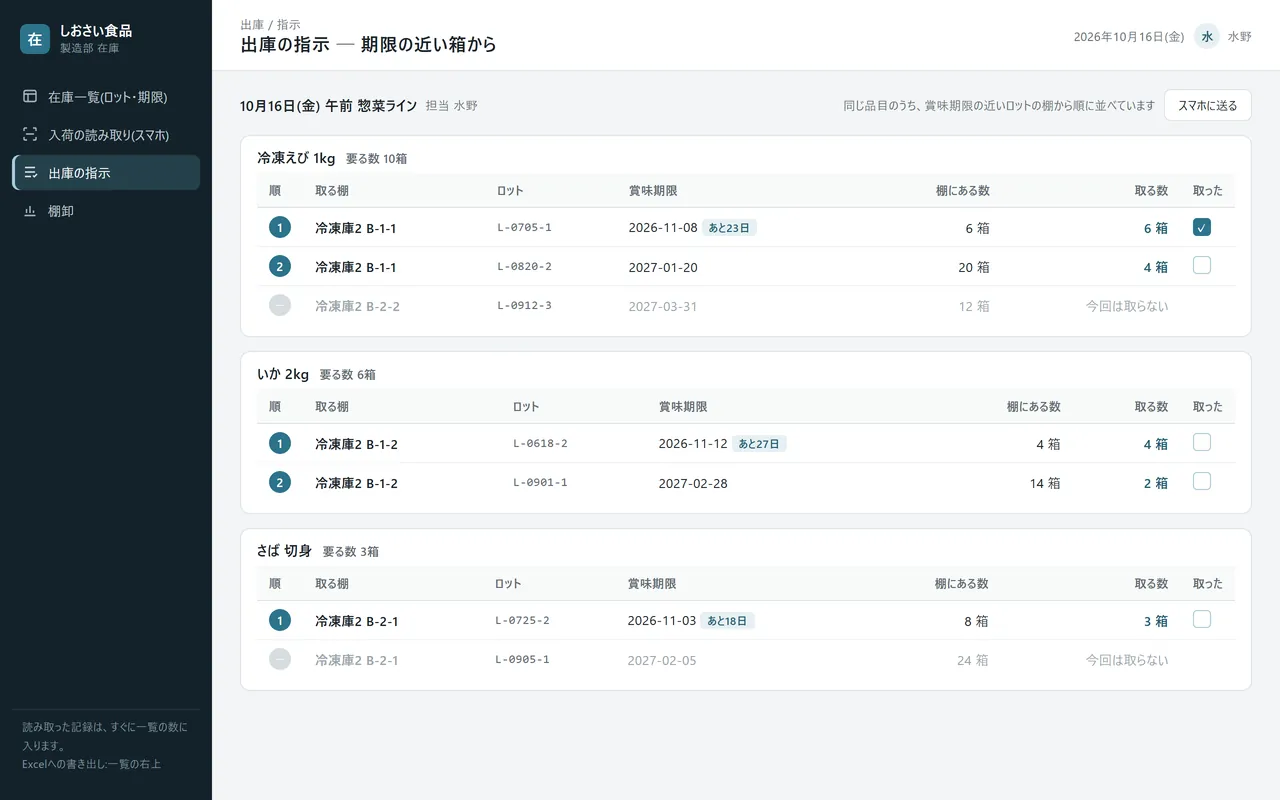
Task: Check the 取った box for lot L-0820-2
Action: (x=1202, y=265)
